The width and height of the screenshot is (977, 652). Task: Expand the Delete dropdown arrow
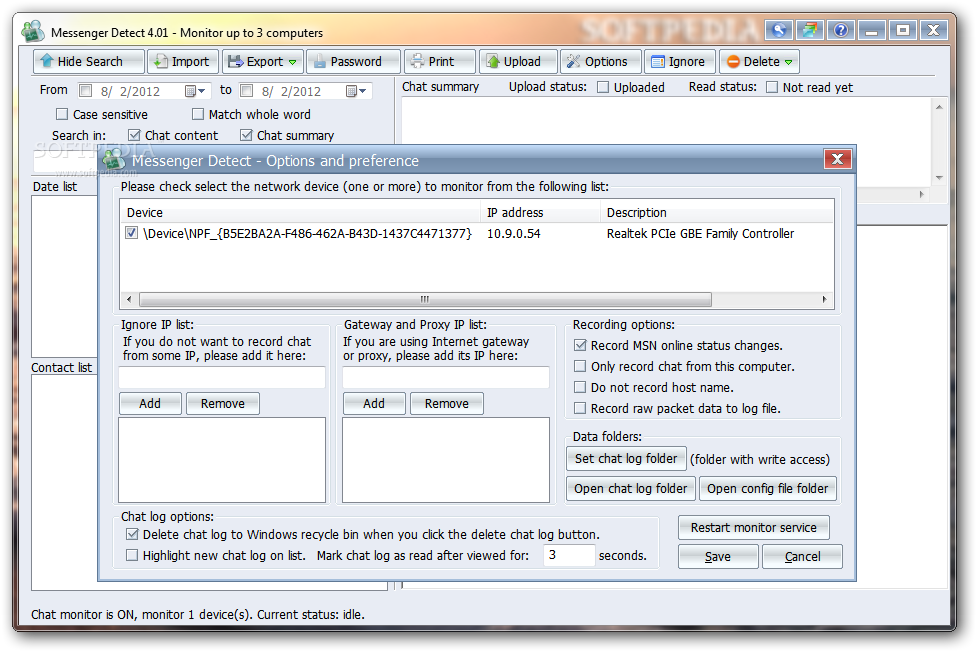click(788, 62)
